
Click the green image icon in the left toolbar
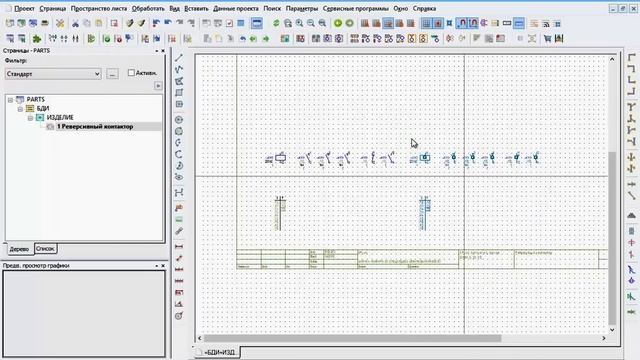pyautogui.click(x=179, y=220)
